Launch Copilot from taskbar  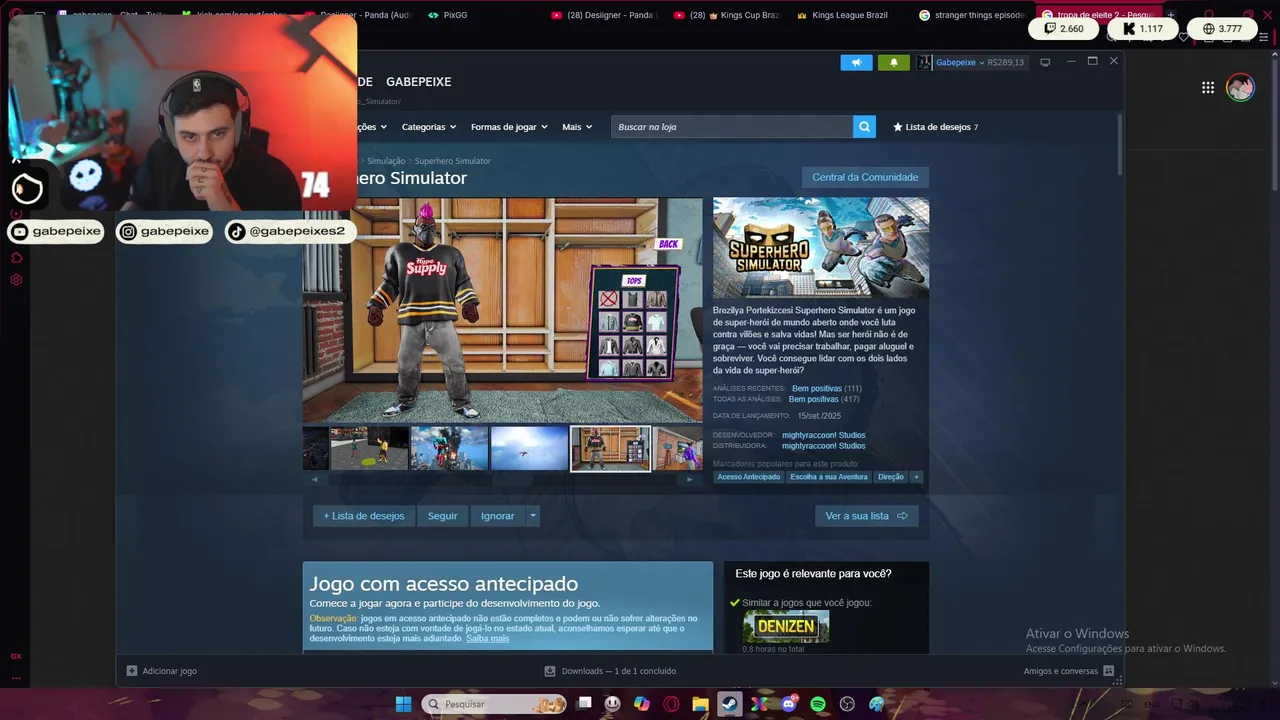click(642, 704)
